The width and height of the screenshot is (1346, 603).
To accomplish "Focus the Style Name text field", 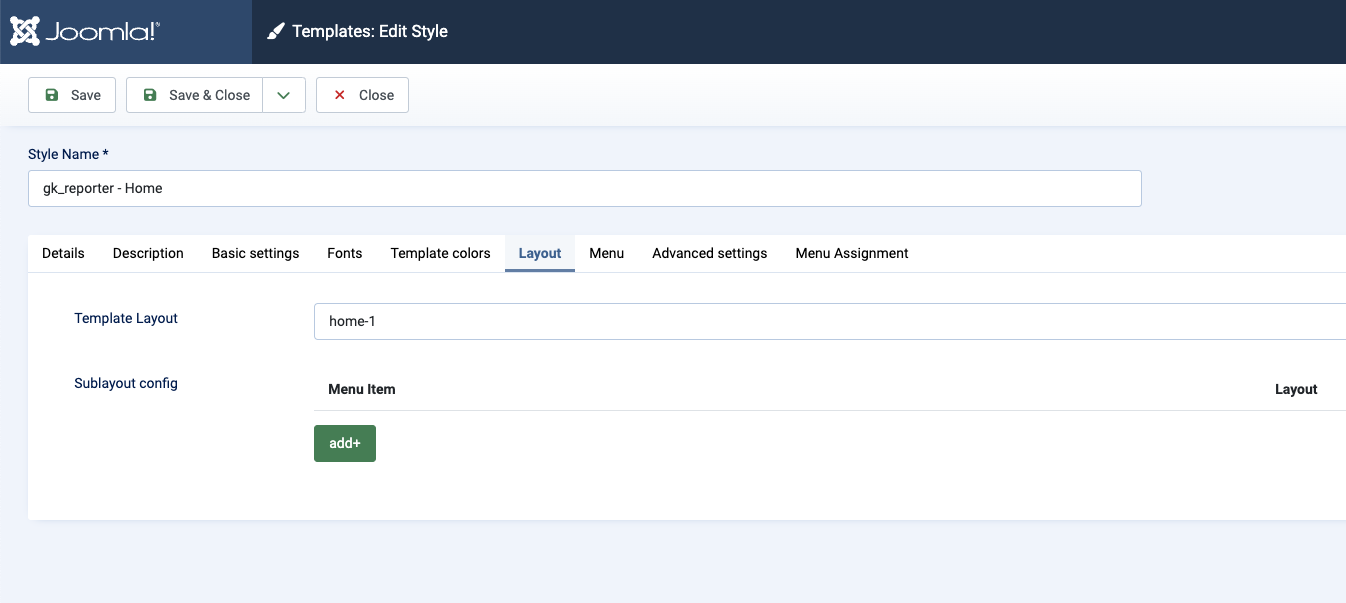I will [x=584, y=188].
